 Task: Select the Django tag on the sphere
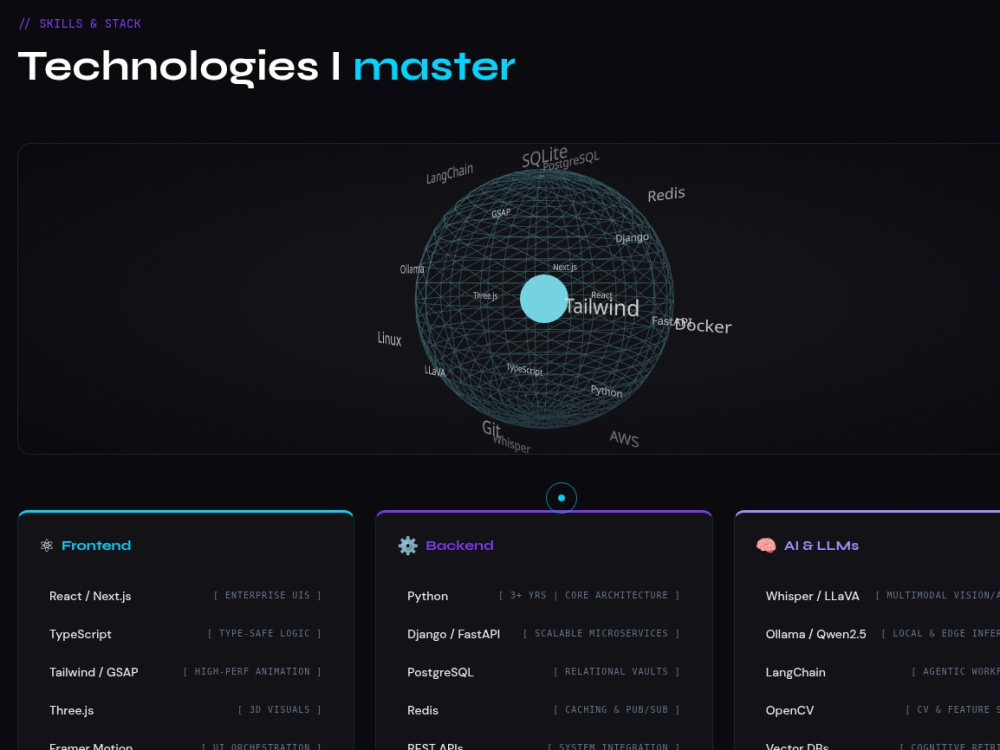point(632,238)
